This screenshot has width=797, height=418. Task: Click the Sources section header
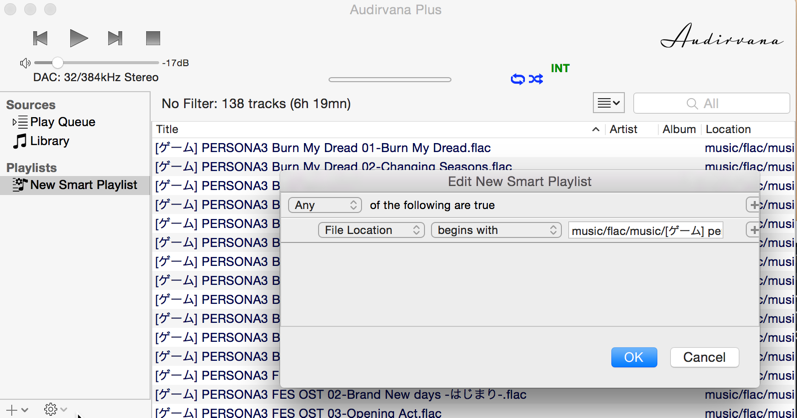point(30,105)
